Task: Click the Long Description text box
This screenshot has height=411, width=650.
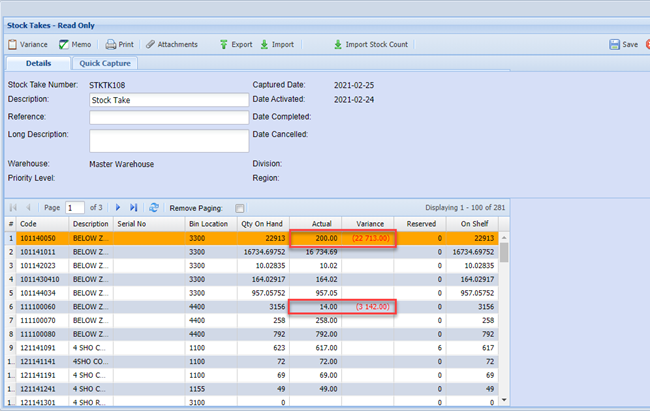Action: point(168,140)
